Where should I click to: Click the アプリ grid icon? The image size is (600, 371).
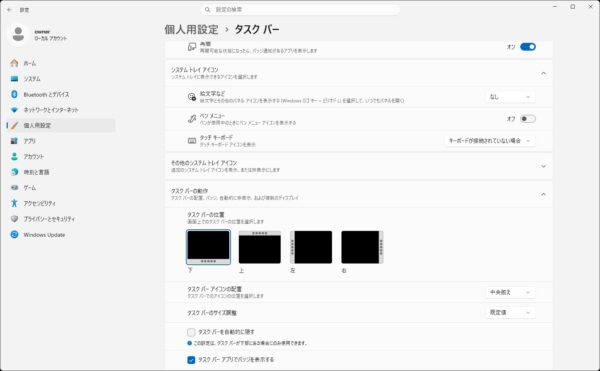coord(14,141)
